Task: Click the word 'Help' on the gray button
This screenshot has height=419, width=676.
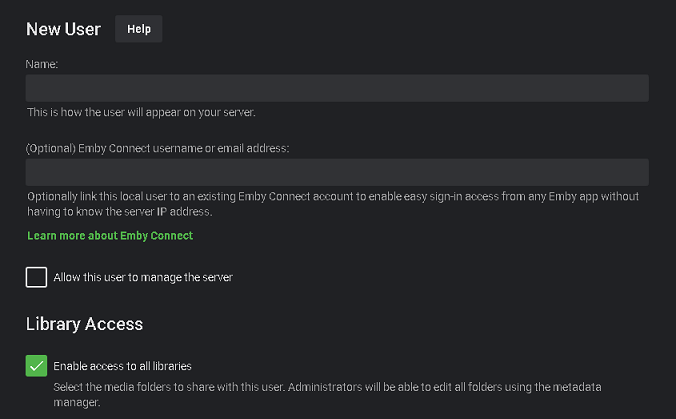Action: [x=139, y=29]
